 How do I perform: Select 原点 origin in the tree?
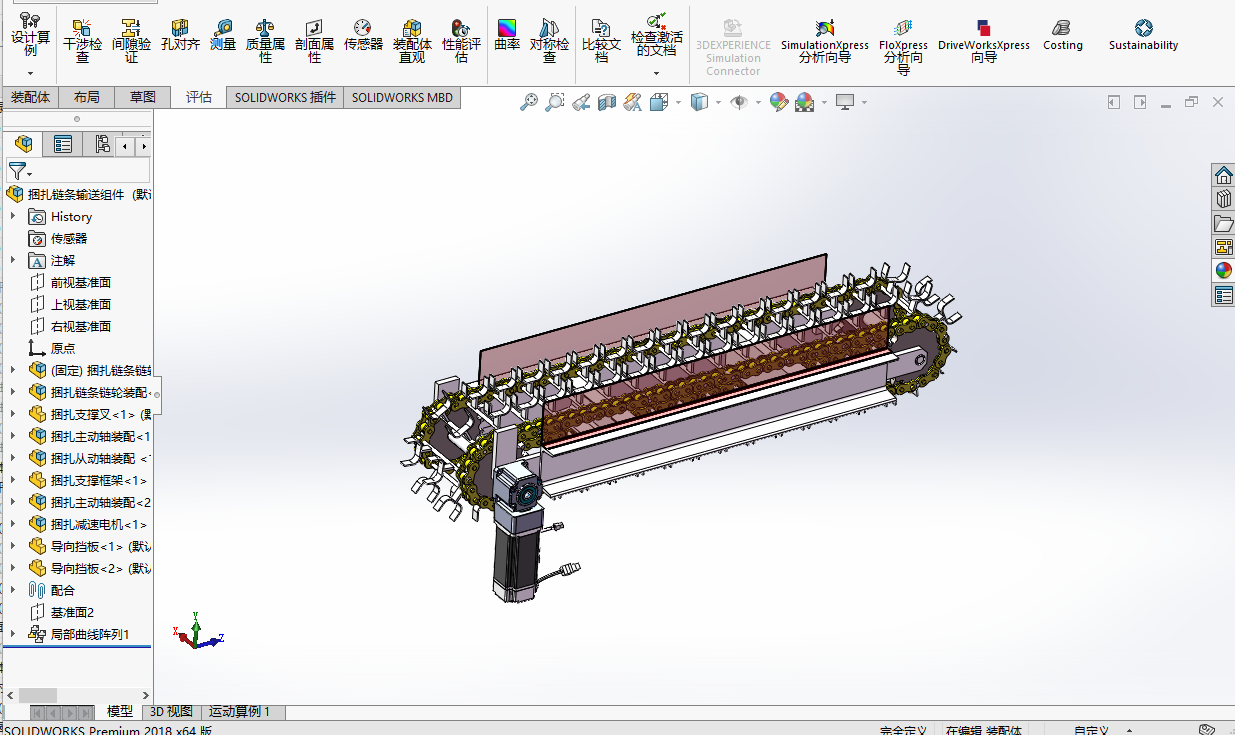(x=63, y=348)
